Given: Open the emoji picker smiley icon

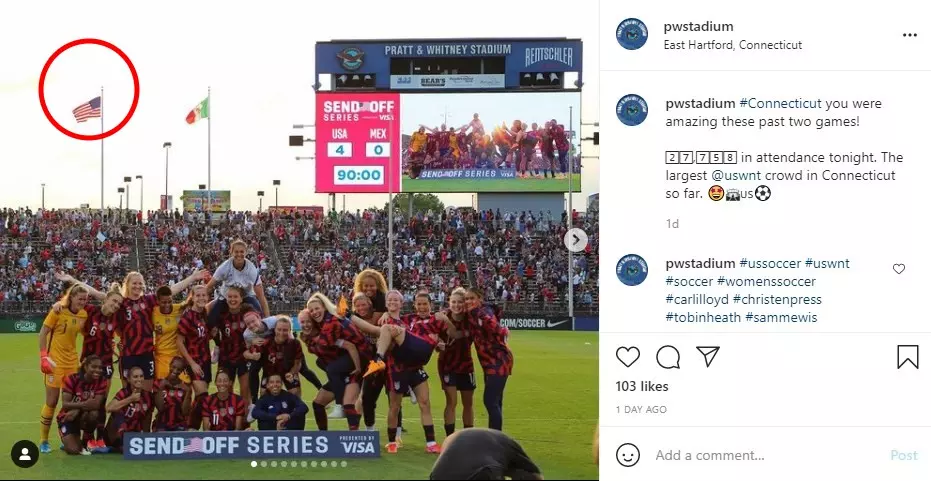Looking at the screenshot, I should pyautogui.click(x=628, y=455).
